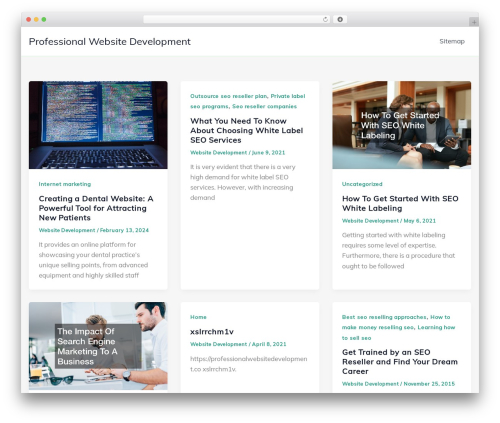Screen dimensions: 500x423
Task: Click the June 9, 2021 date link
Action: pyautogui.click(x=268, y=152)
